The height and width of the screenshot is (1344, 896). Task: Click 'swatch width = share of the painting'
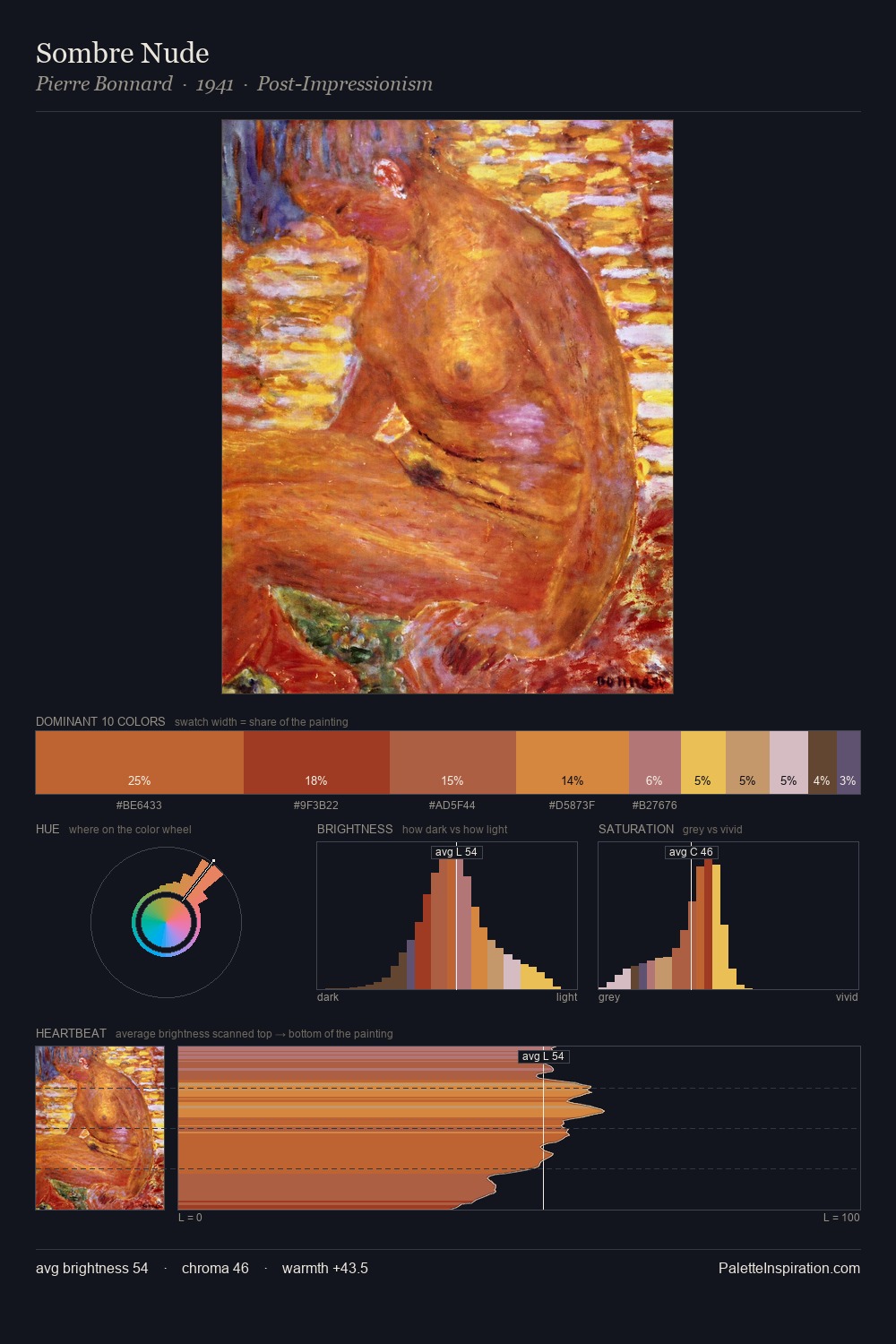(x=262, y=722)
